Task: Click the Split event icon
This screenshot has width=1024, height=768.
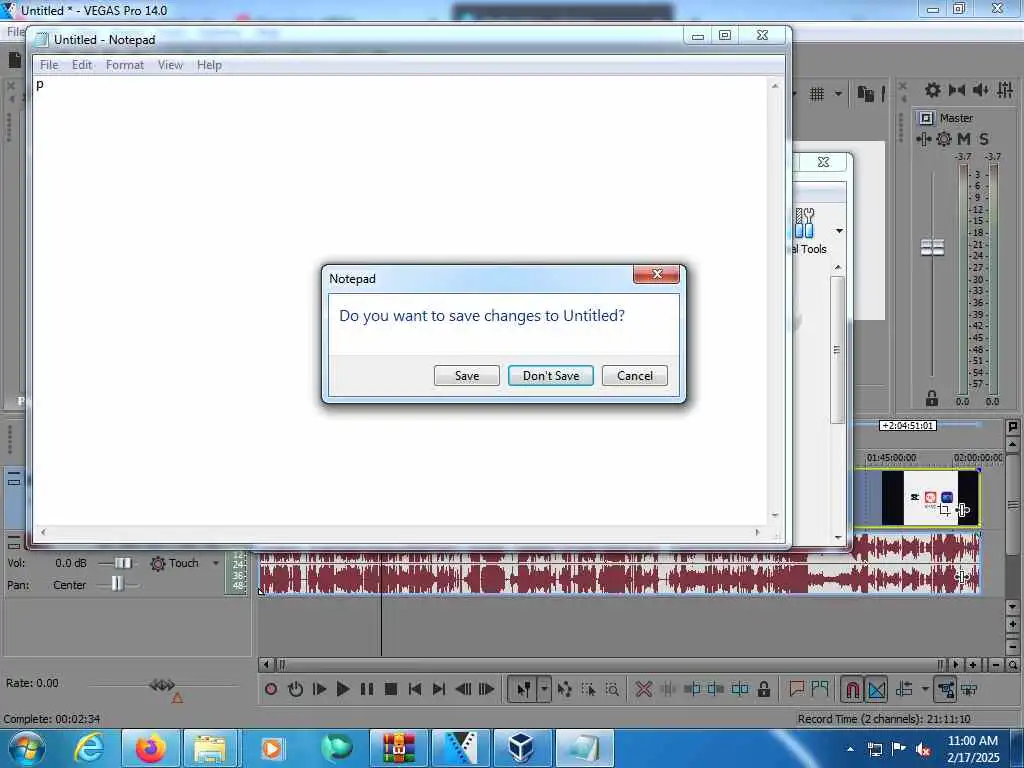Action: click(740, 689)
